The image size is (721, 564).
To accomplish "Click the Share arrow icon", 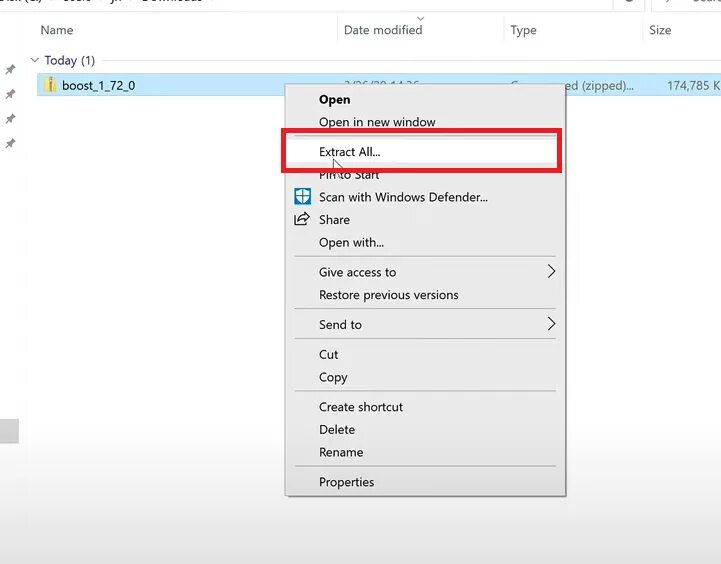I will [302, 219].
